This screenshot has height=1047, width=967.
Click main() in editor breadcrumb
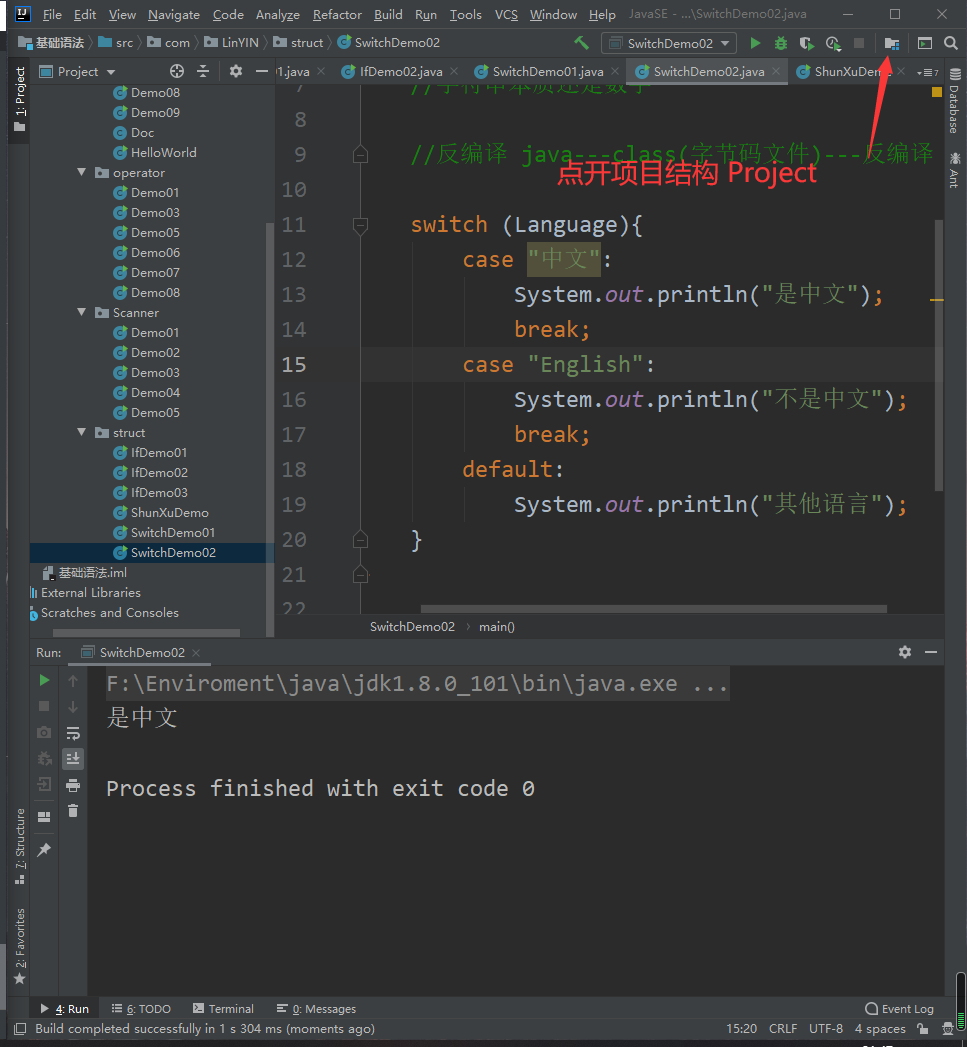(496, 626)
